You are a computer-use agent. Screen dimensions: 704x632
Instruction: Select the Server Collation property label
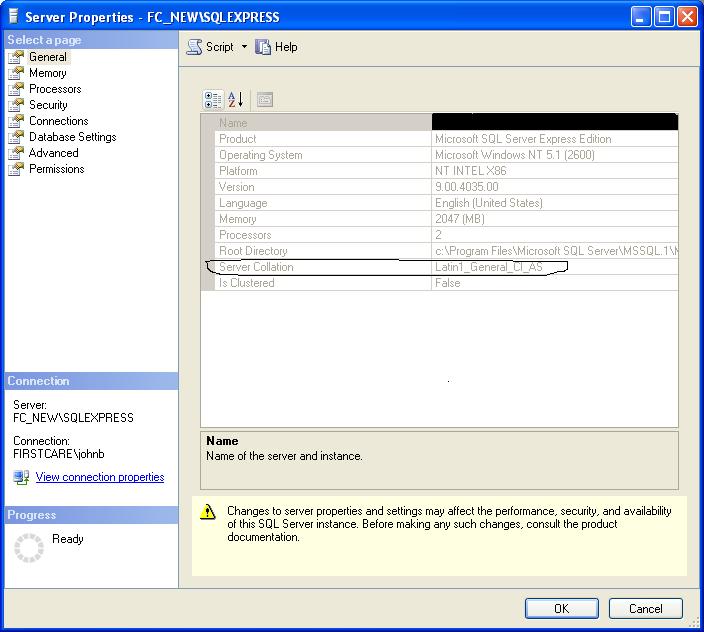[256, 267]
